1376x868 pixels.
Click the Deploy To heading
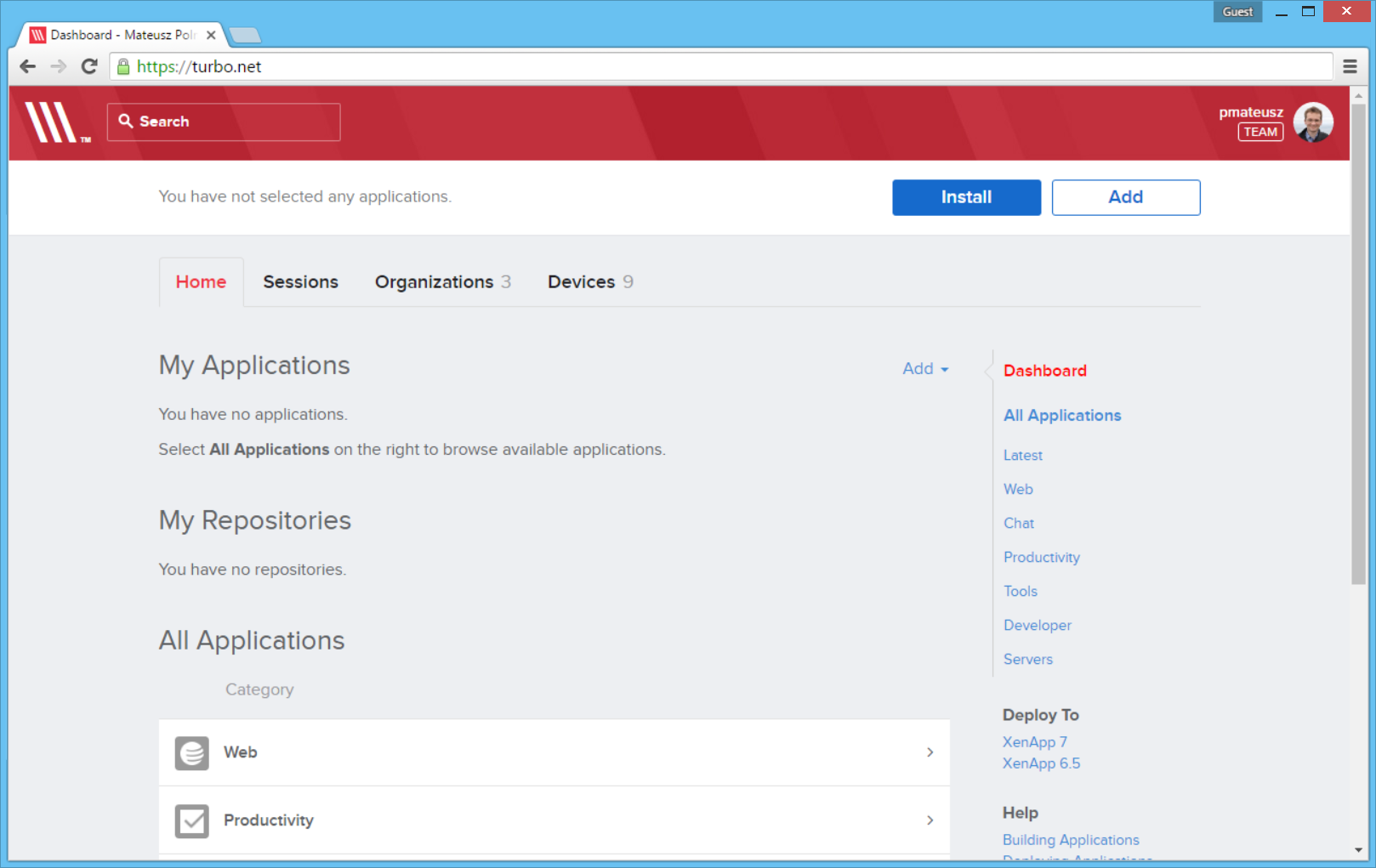1041,715
